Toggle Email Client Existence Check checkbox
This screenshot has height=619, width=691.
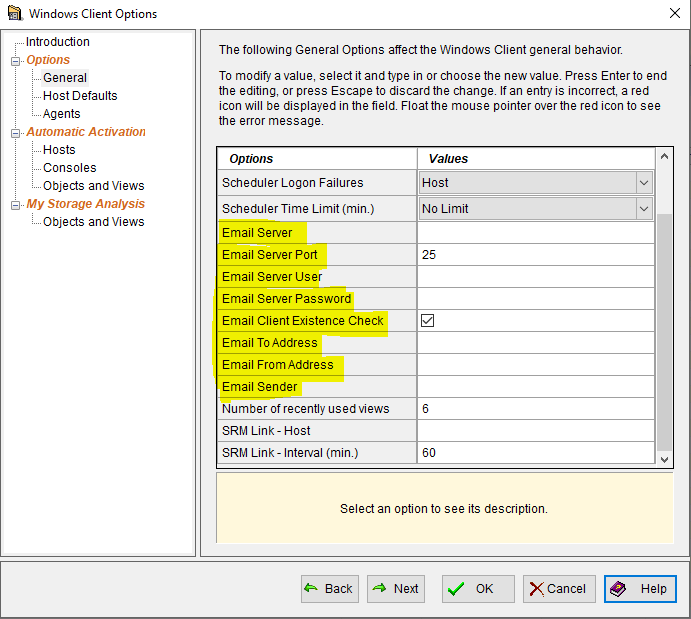(427, 320)
